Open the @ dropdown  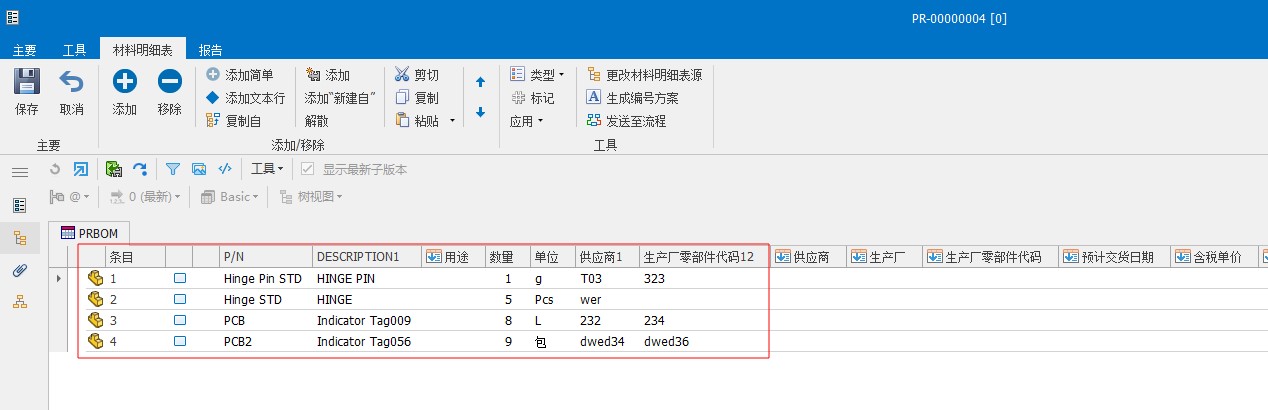point(71,197)
